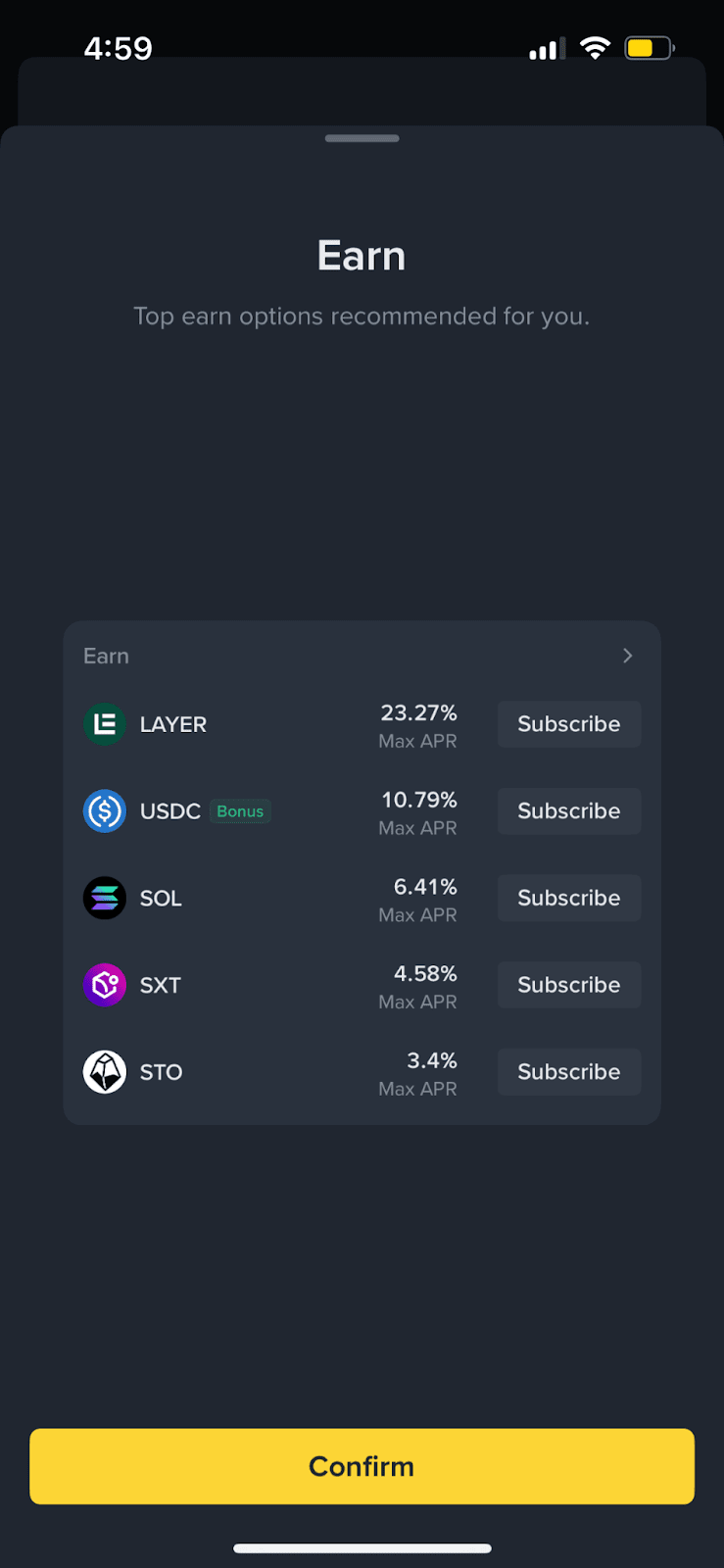Subscribe to STO earn product

(x=569, y=1072)
